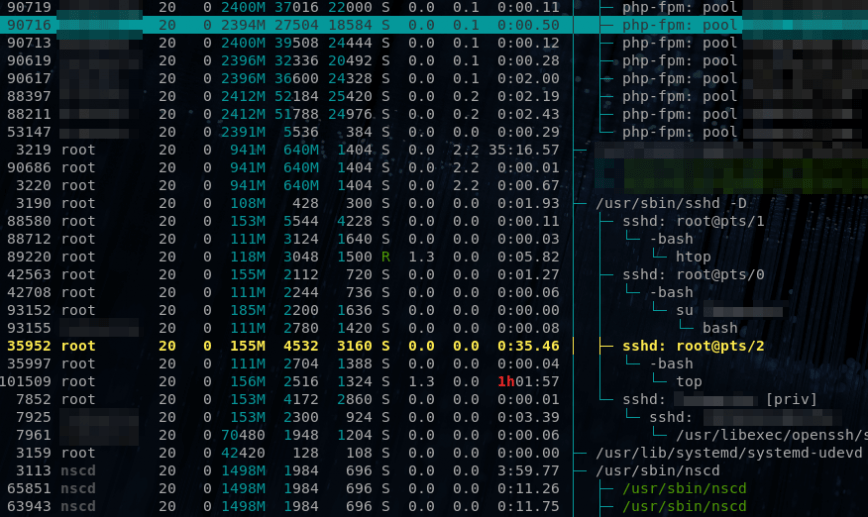Image resolution: width=868 pixels, height=517 pixels.
Task: Click the htop process in the tree
Action: tap(693, 257)
